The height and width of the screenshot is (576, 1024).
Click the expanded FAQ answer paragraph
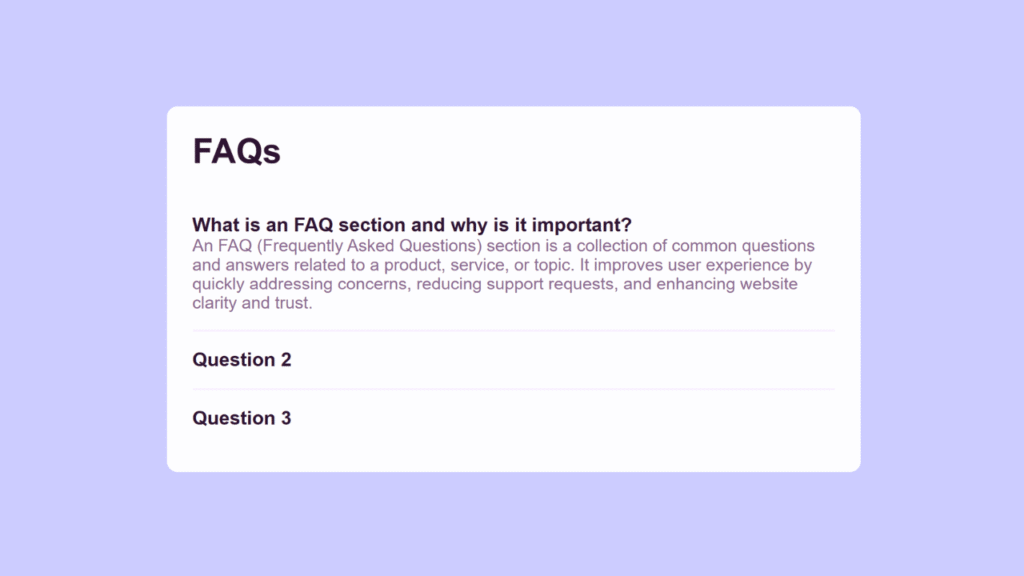point(500,274)
